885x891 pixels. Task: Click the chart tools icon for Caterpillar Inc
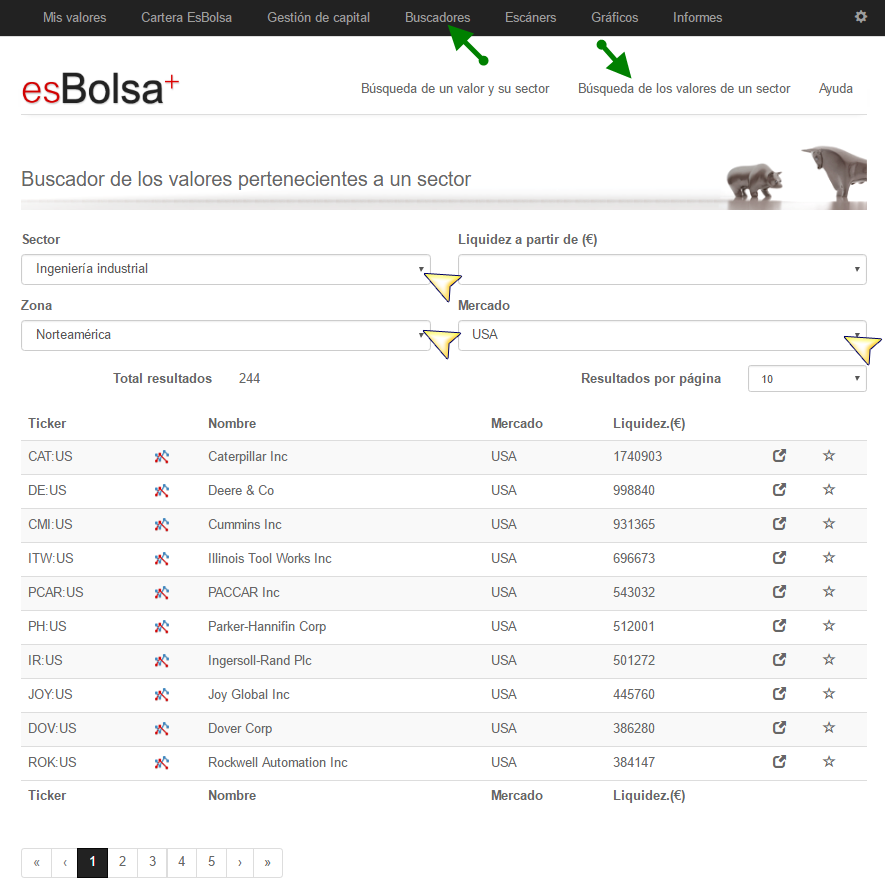161,457
